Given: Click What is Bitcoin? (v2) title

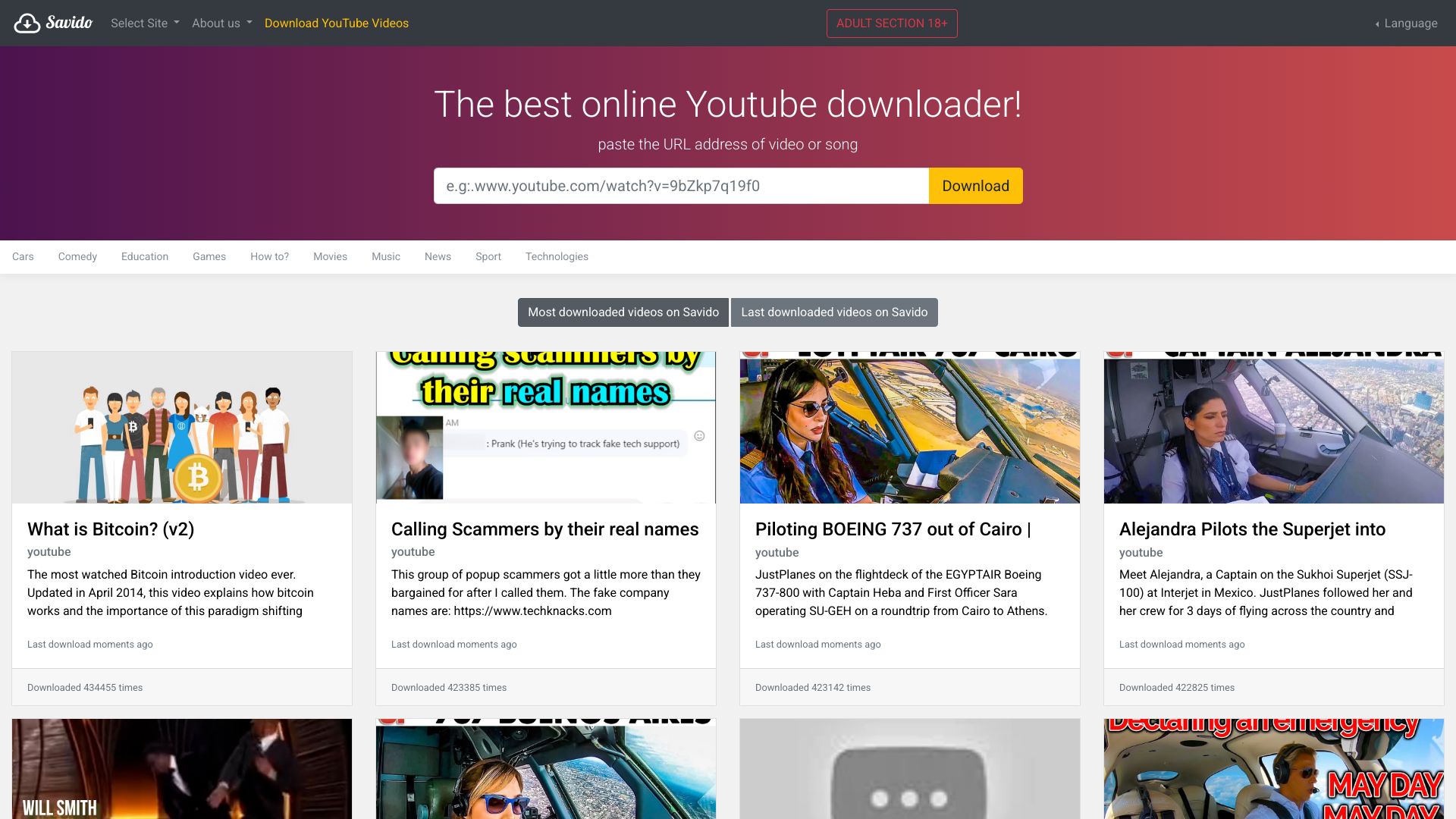Looking at the screenshot, I should (111, 529).
